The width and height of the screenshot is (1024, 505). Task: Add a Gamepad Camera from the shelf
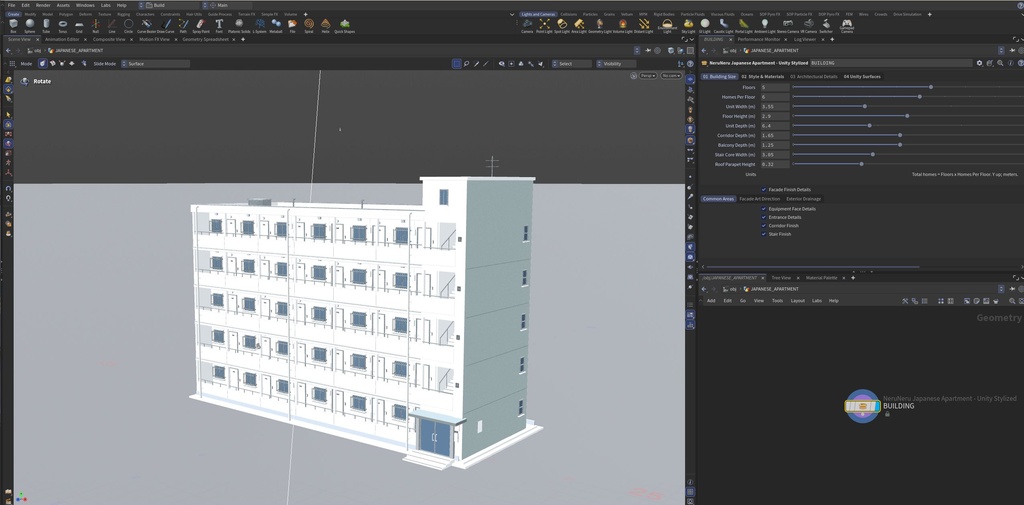(846, 26)
